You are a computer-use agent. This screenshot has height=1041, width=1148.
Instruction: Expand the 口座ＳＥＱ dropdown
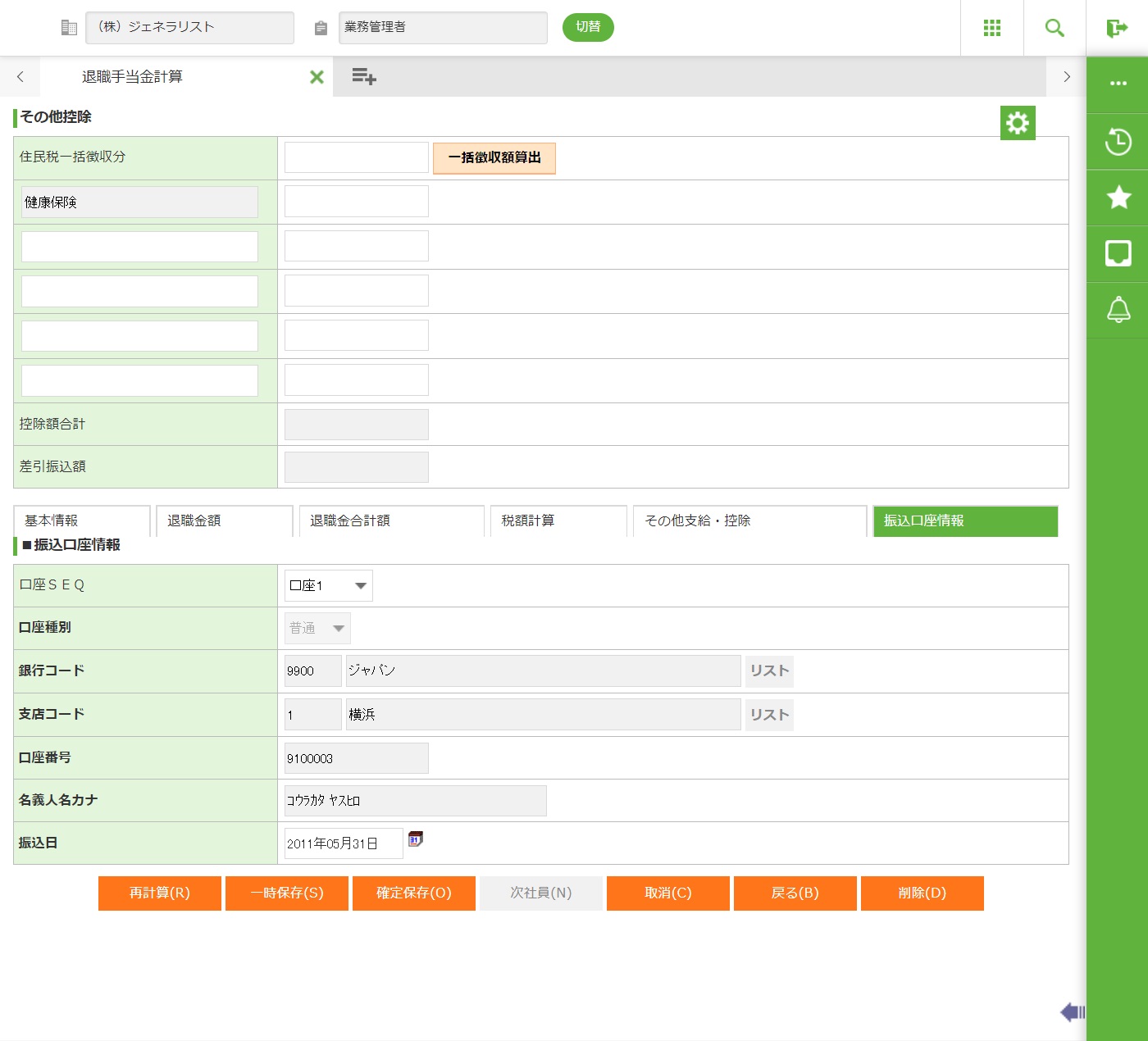[x=328, y=585]
